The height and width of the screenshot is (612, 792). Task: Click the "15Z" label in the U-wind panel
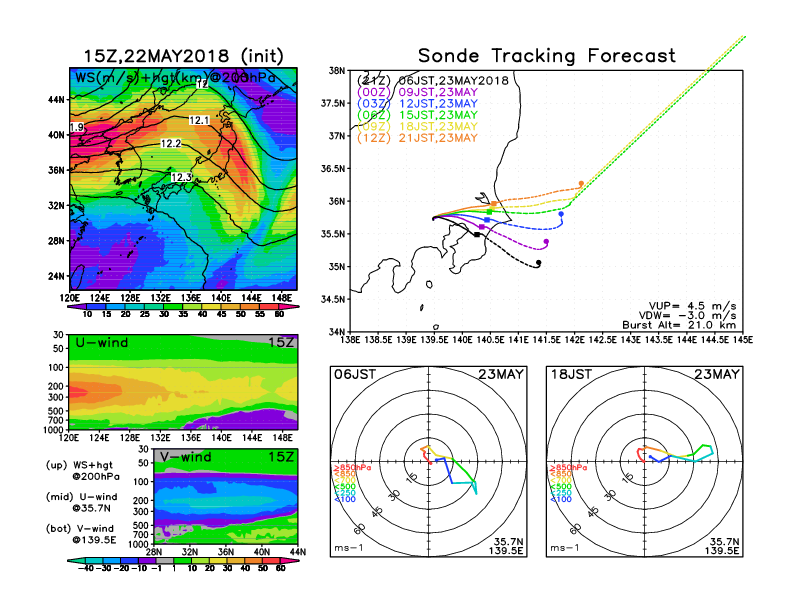tap(281, 342)
